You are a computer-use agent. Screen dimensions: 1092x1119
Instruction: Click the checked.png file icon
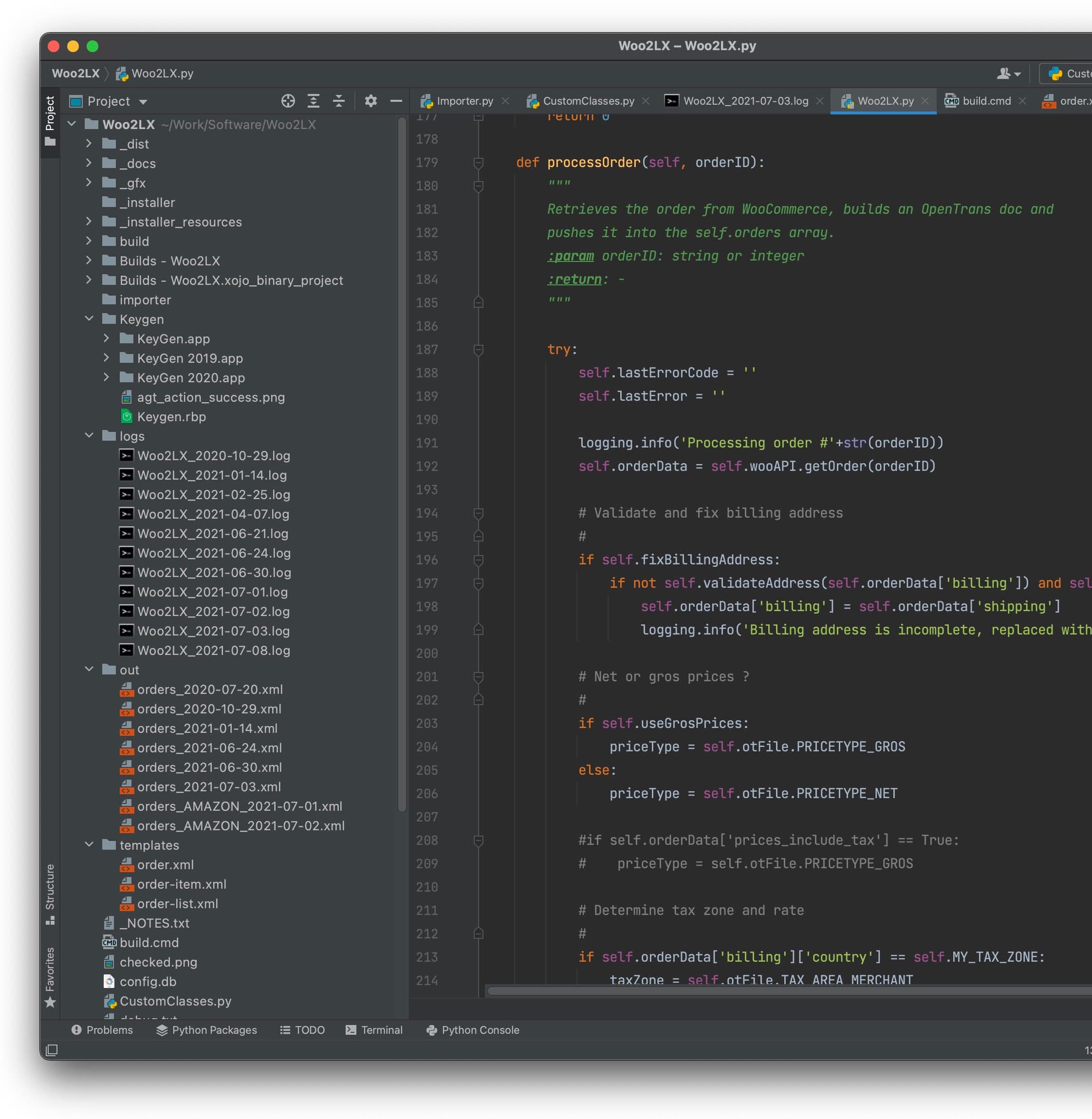[x=109, y=962]
